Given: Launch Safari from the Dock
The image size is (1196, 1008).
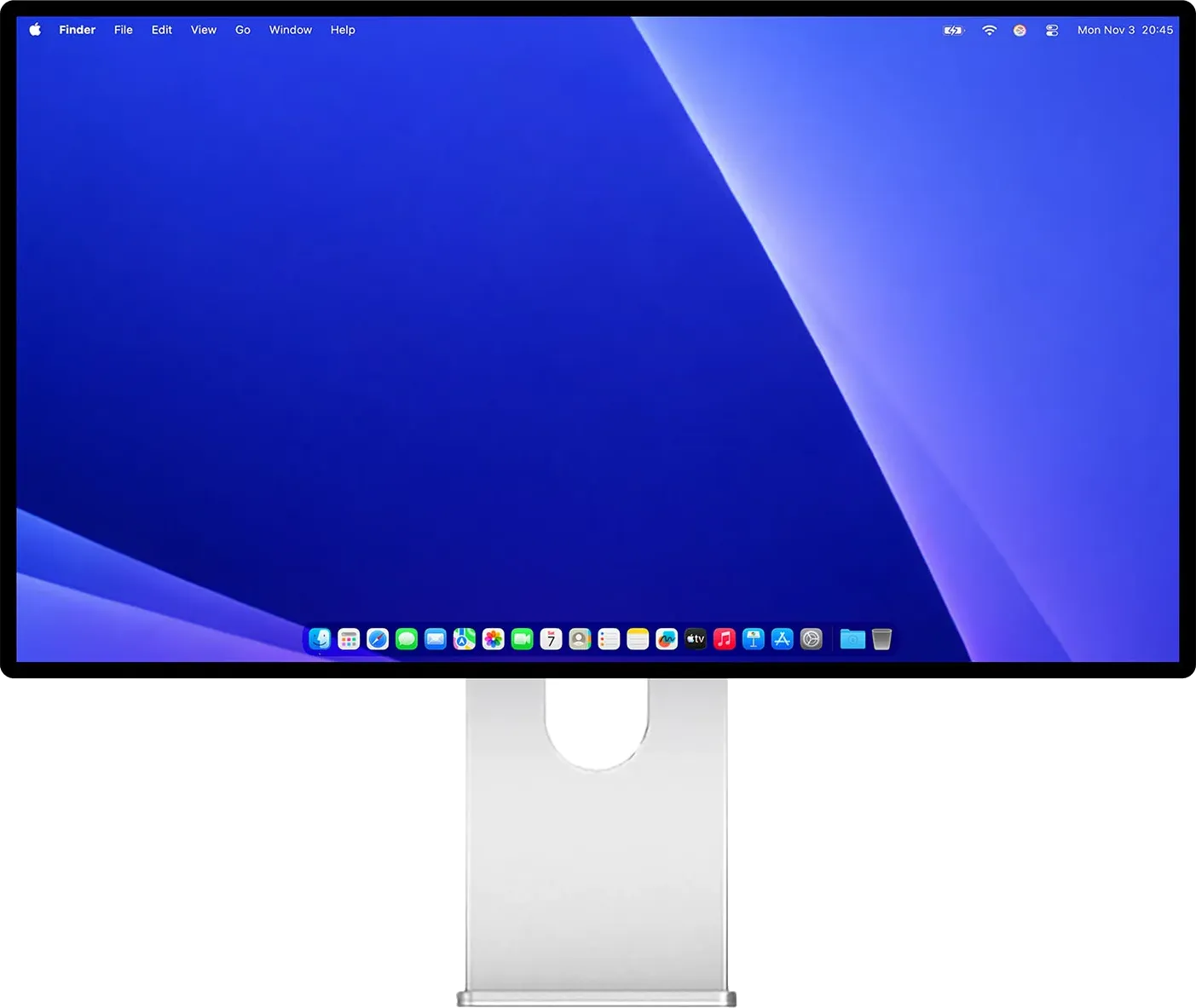Looking at the screenshot, I should 378,639.
